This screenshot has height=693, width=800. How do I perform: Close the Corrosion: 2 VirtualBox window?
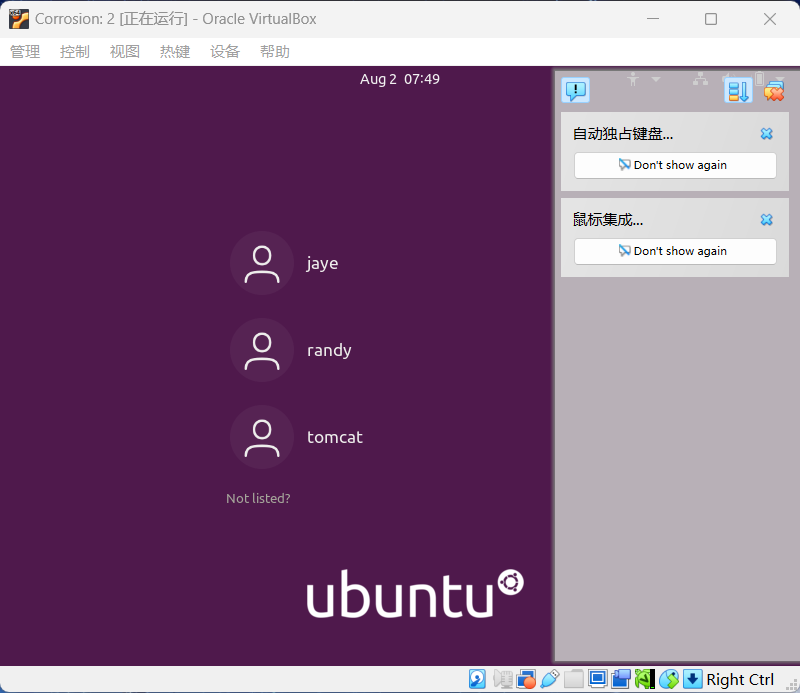coord(769,19)
